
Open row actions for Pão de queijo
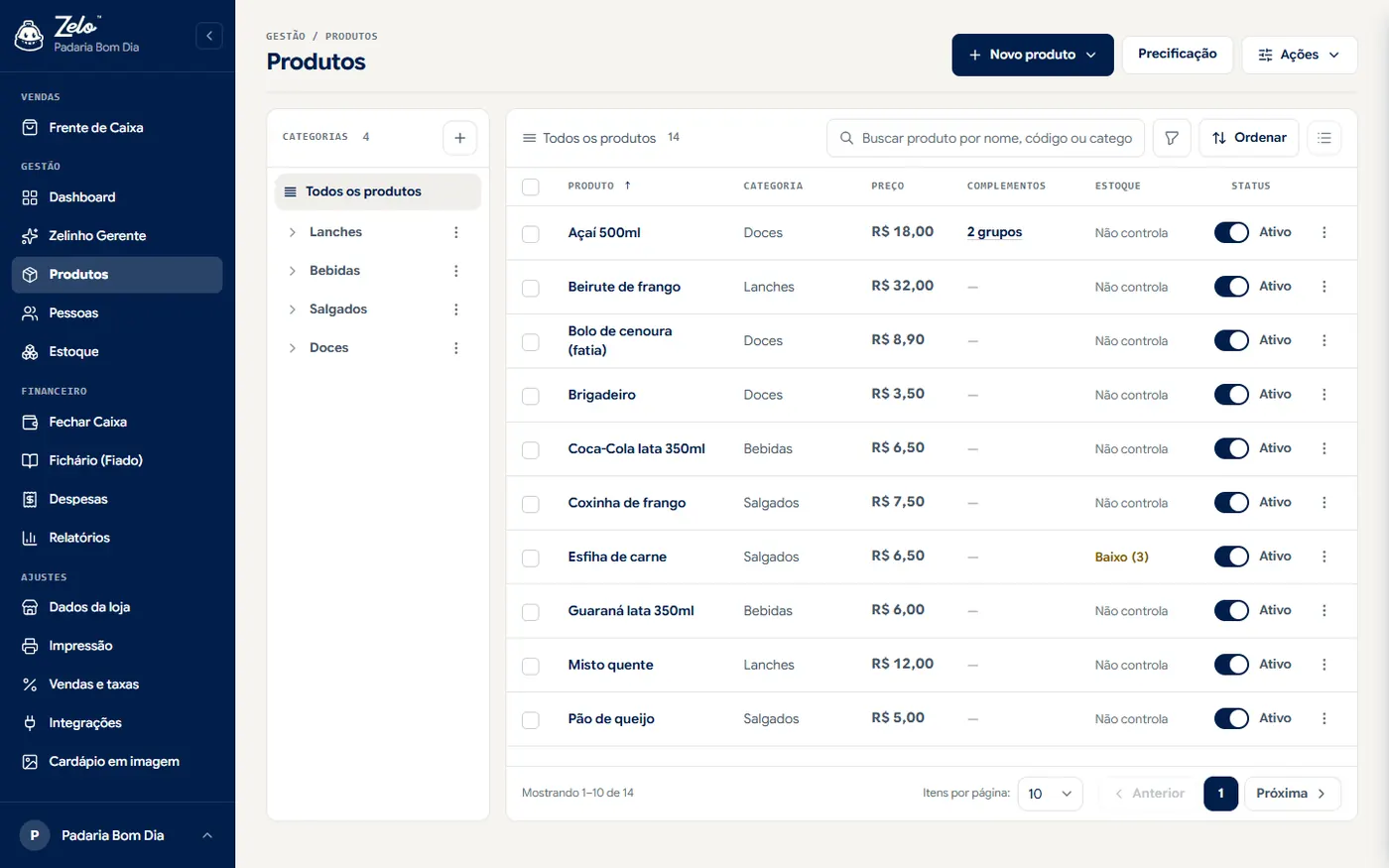coord(1325,718)
